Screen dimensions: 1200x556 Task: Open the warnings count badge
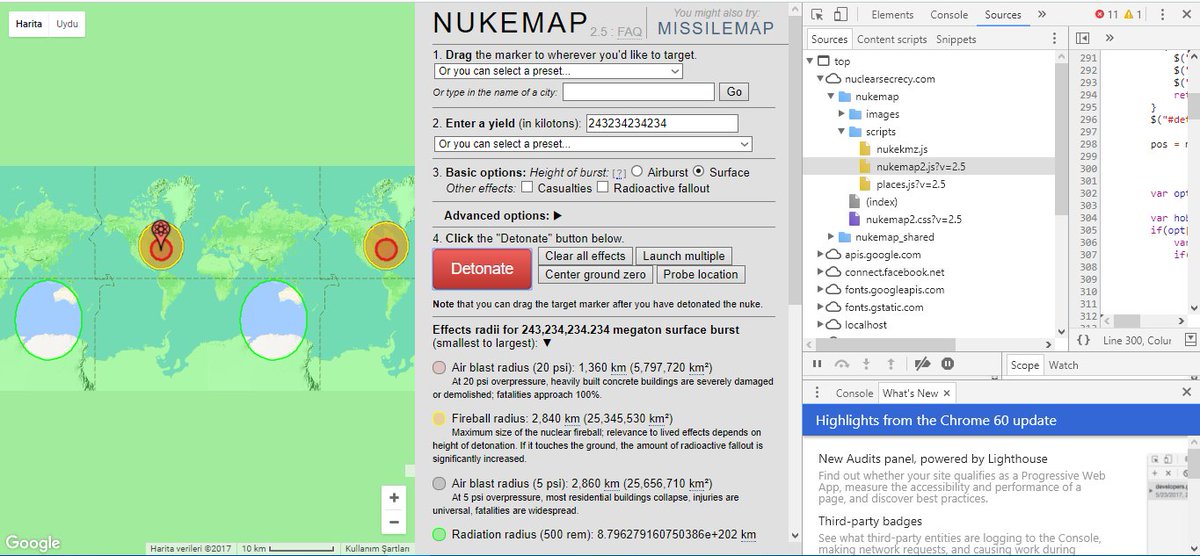1133,15
